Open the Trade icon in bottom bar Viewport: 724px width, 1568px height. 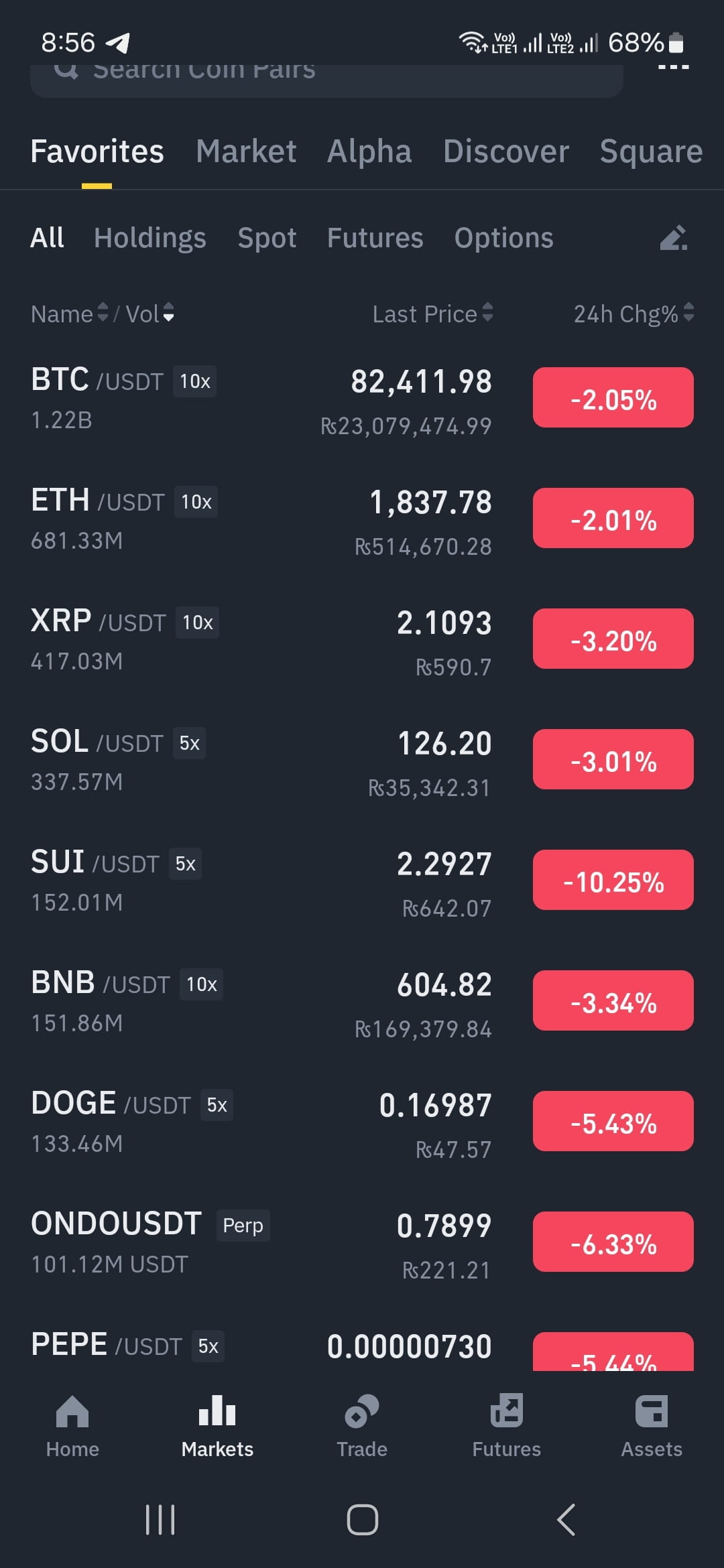coord(362,1411)
